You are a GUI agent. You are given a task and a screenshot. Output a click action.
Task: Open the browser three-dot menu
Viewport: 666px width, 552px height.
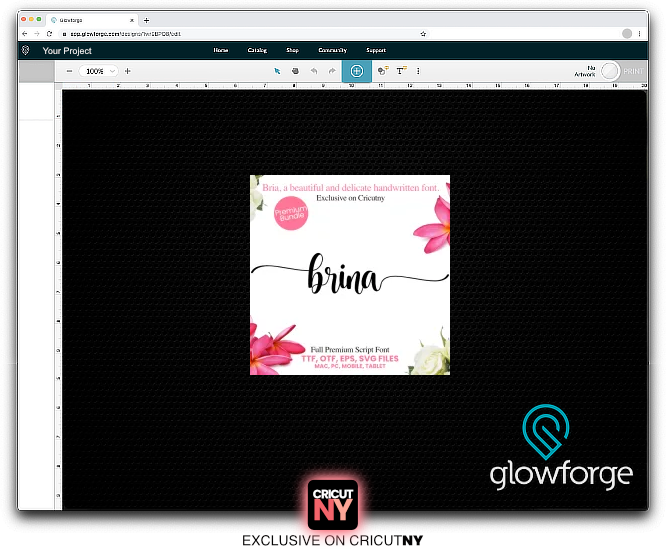point(639,34)
